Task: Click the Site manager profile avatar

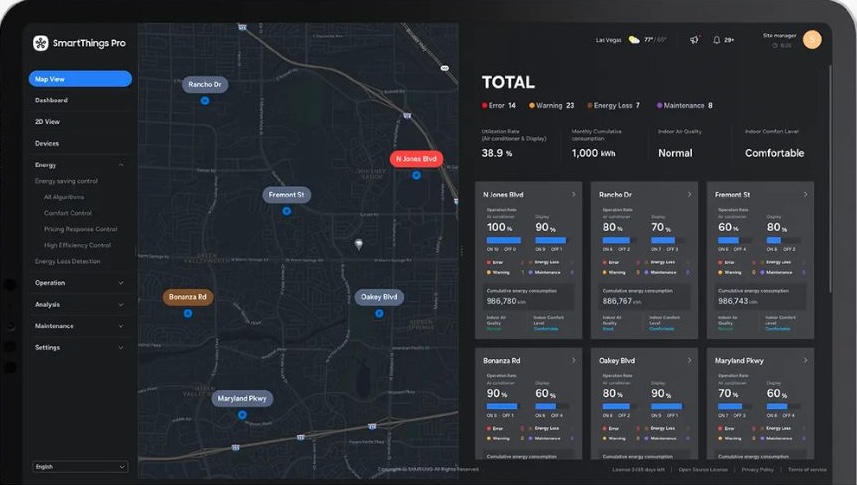Action: pyautogui.click(x=812, y=39)
